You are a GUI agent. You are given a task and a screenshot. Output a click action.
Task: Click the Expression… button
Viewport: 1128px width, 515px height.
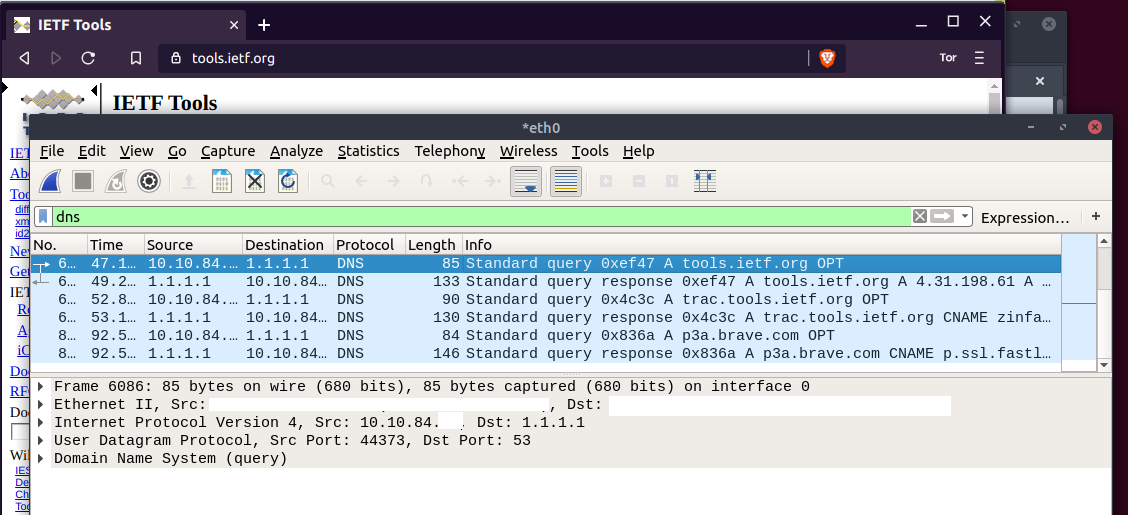pos(1025,217)
